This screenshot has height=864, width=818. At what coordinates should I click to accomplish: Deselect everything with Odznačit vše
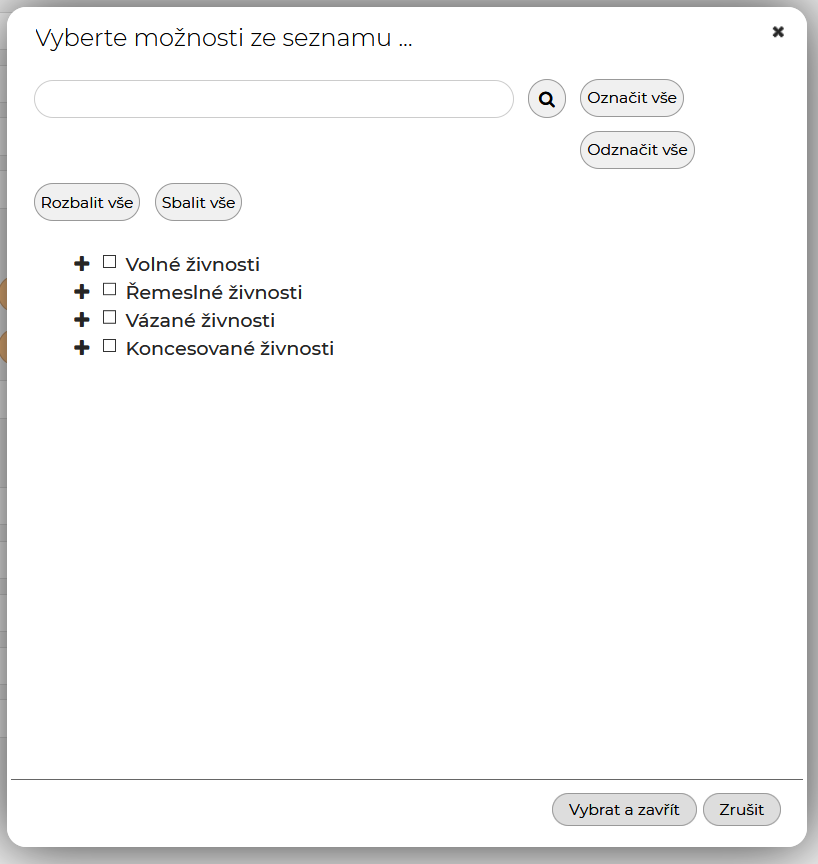click(x=637, y=150)
